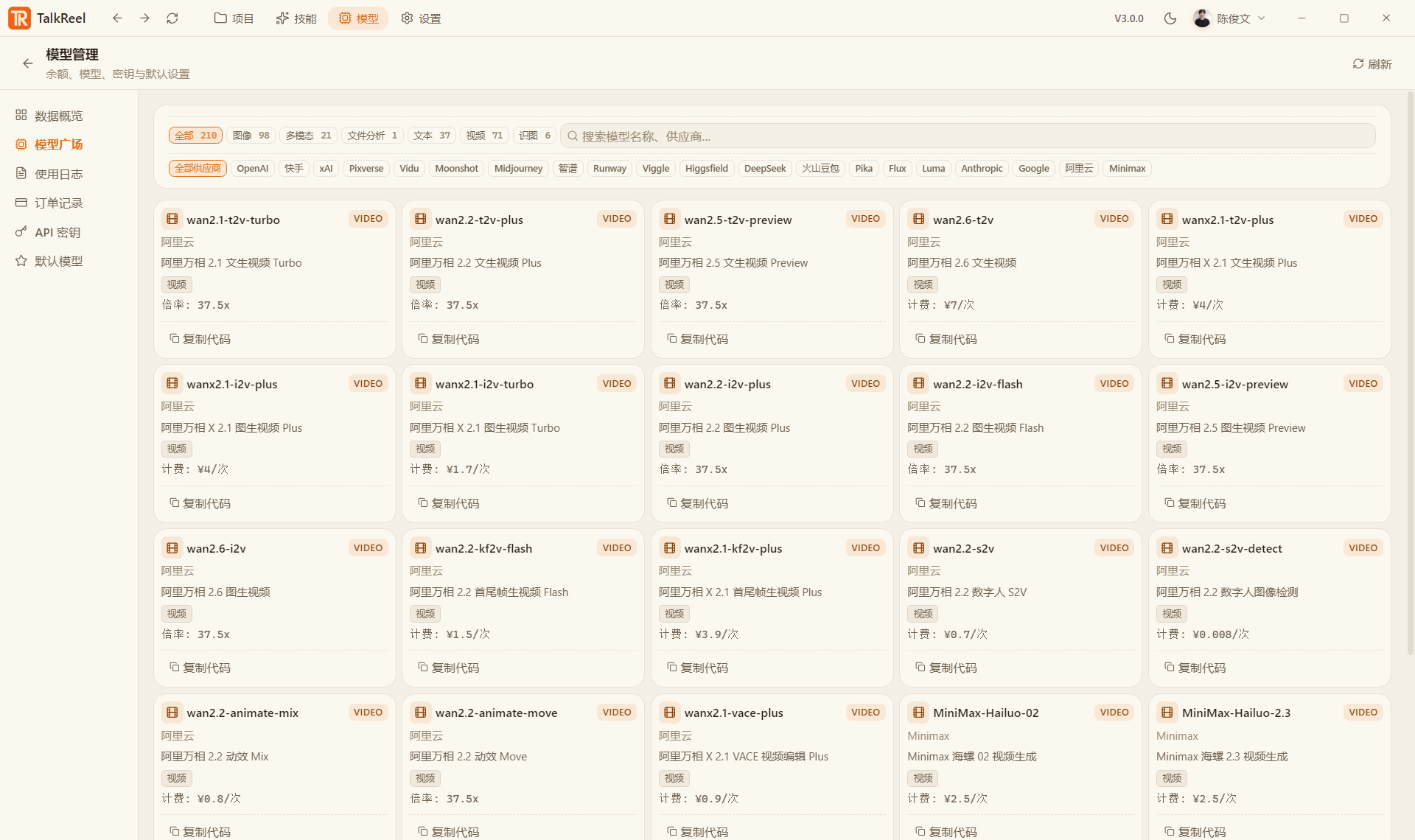
Task: Filter by Flux provider
Action: 898,169
